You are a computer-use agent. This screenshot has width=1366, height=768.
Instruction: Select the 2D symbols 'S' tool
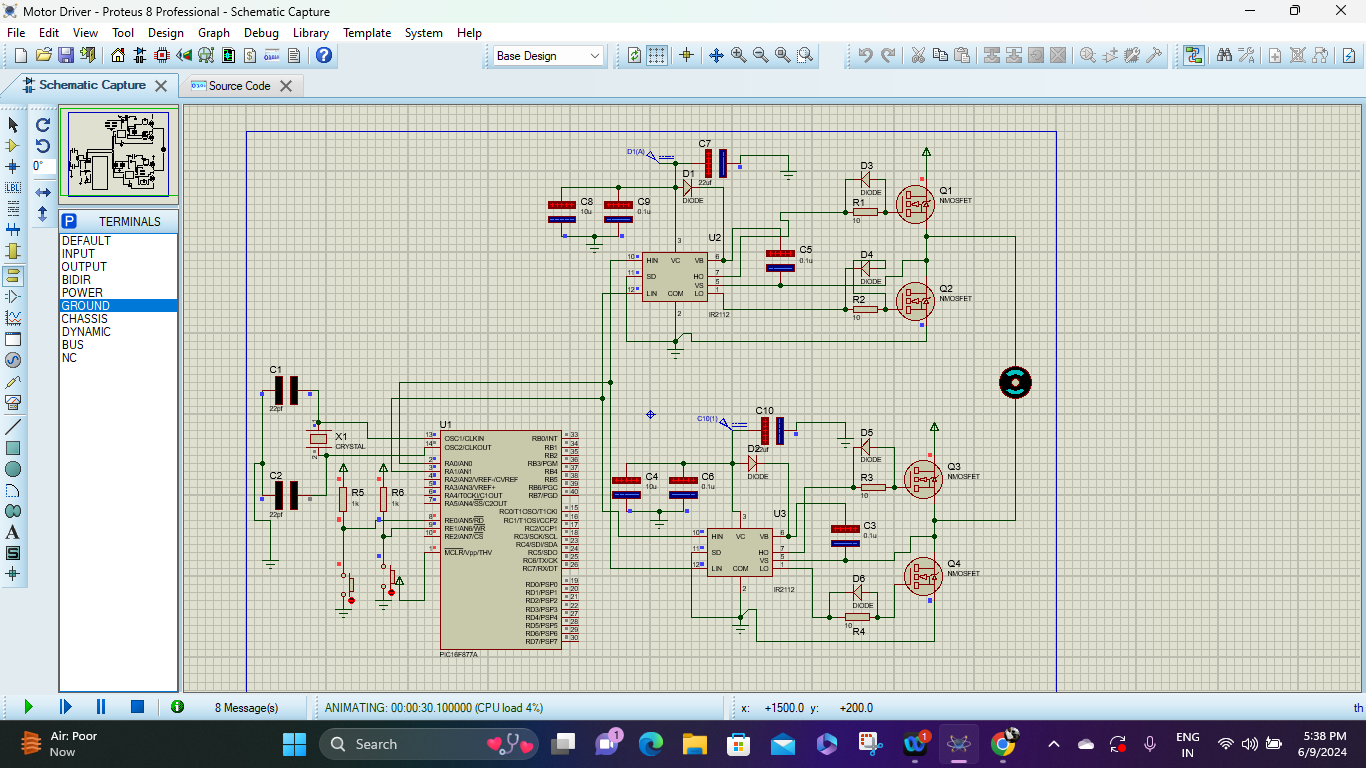(x=13, y=553)
